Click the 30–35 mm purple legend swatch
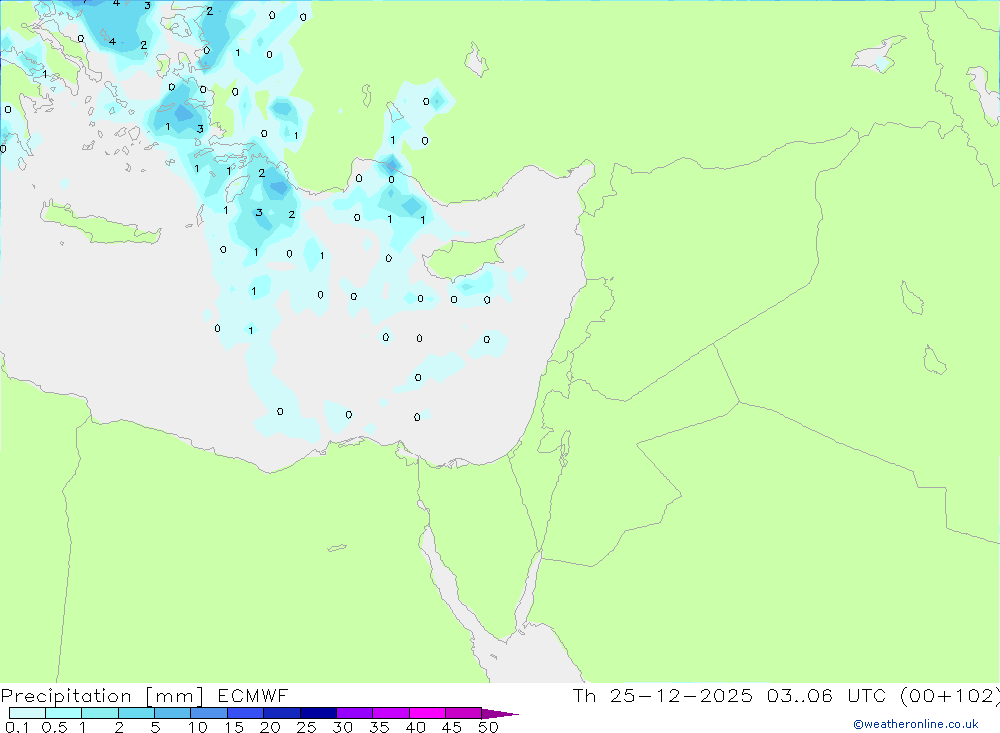The image size is (1000, 733). pos(355,713)
